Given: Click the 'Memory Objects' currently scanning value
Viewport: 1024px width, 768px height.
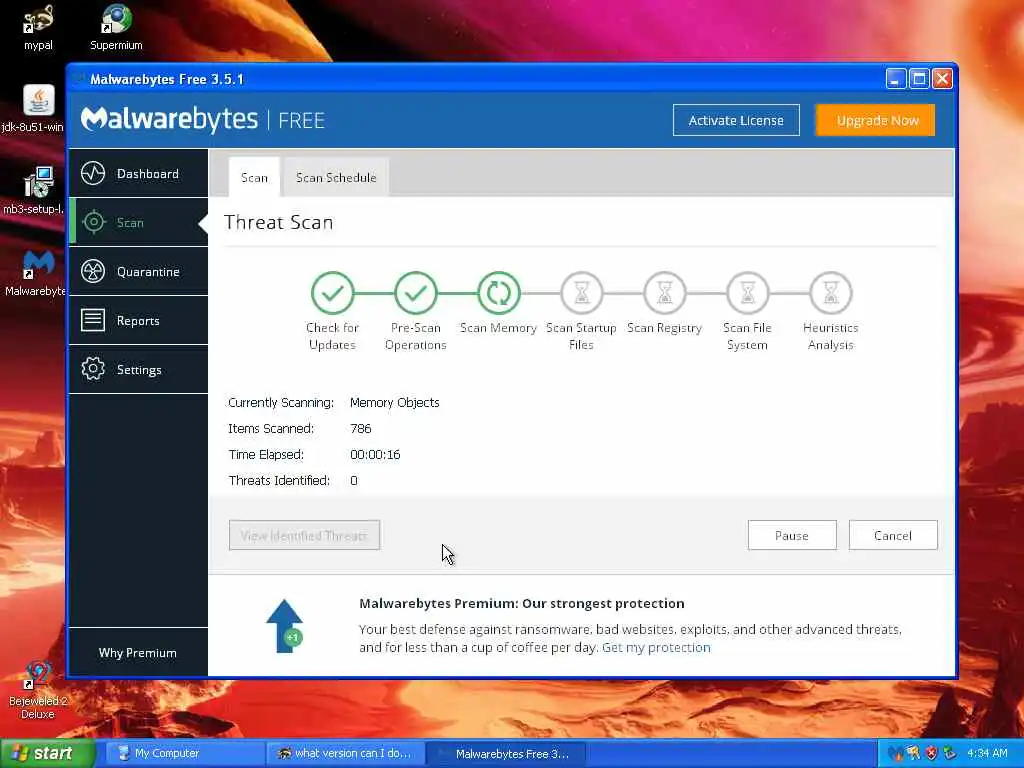Looking at the screenshot, I should tap(394, 402).
